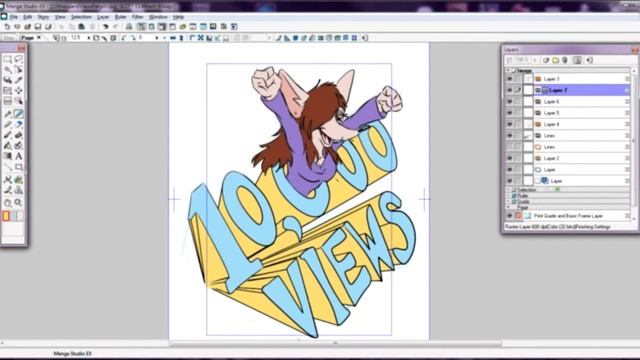Toggle the Ruler group checkbox
This screenshot has height=360, width=640.
click(x=514, y=196)
